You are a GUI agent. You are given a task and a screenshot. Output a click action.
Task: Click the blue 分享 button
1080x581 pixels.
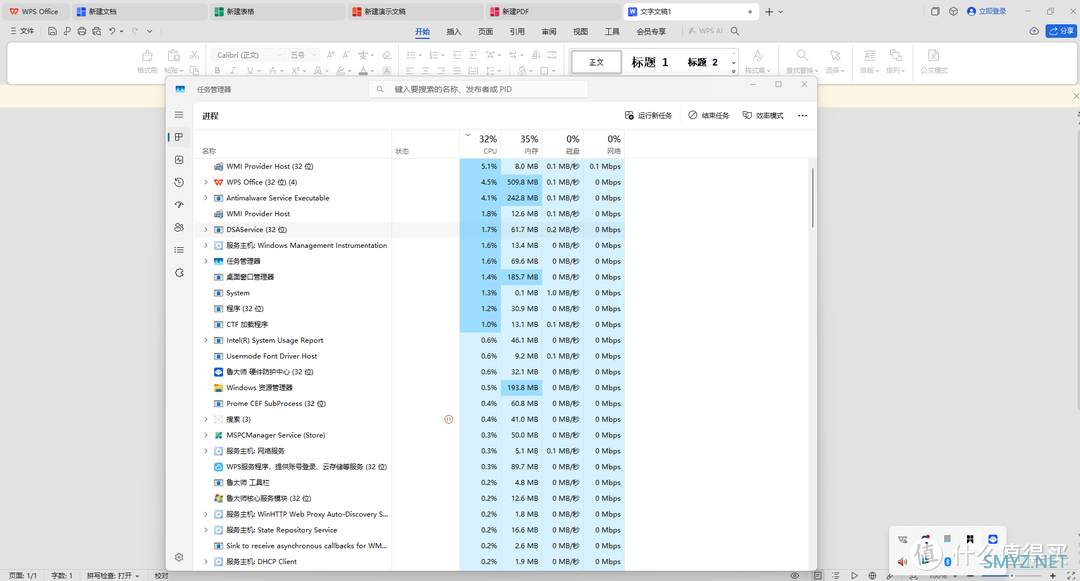[x=1061, y=31]
